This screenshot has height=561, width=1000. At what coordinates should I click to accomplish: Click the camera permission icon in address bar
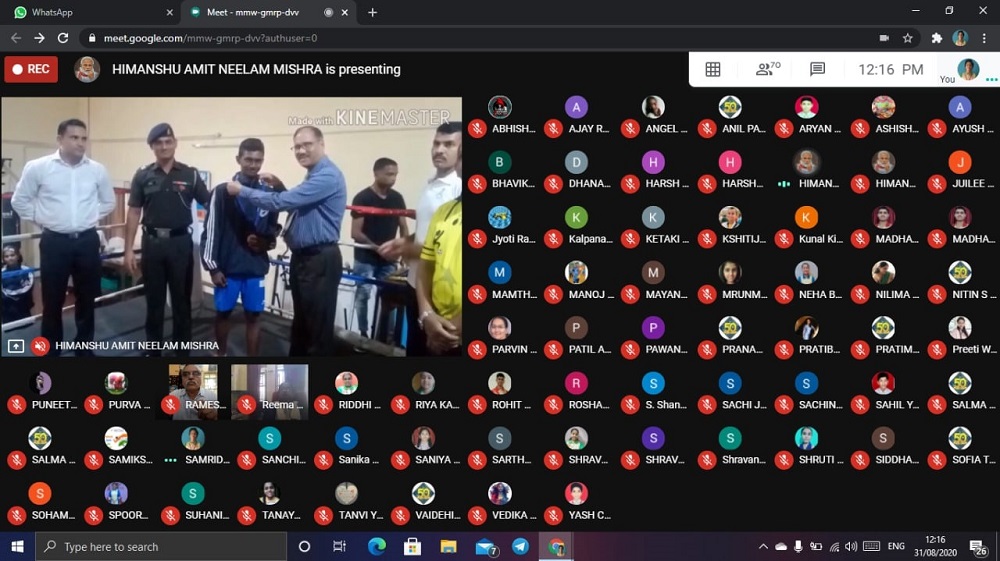pos(884,38)
